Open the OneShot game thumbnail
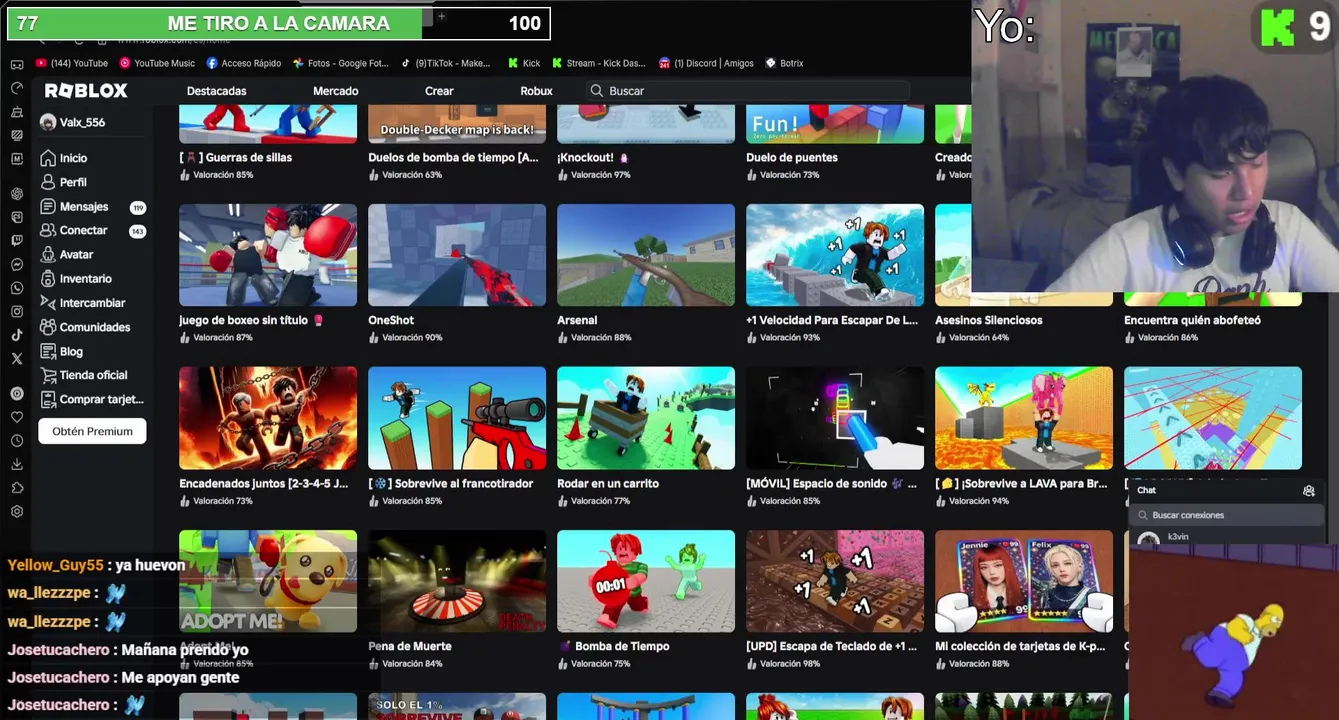The width and height of the screenshot is (1339, 720). [457, 255]
